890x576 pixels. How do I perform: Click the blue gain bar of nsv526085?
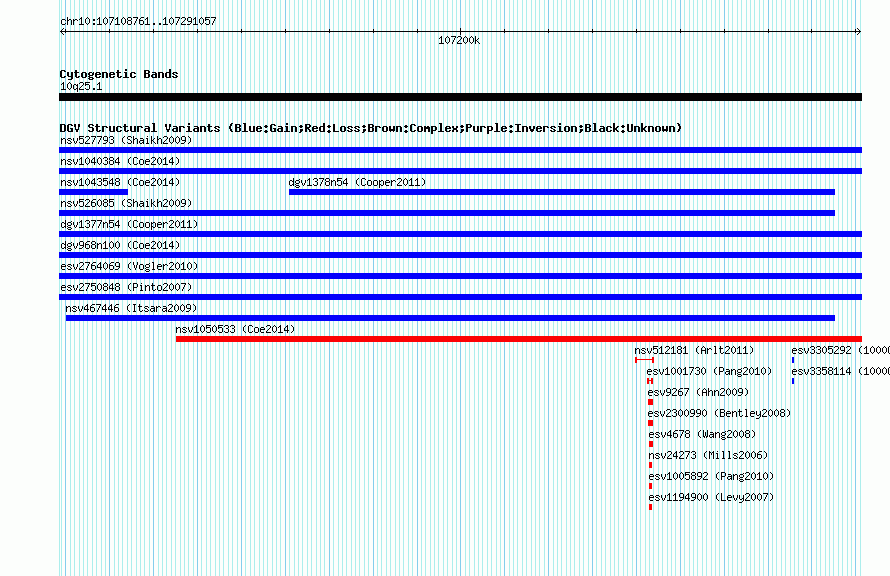(447, 213)
